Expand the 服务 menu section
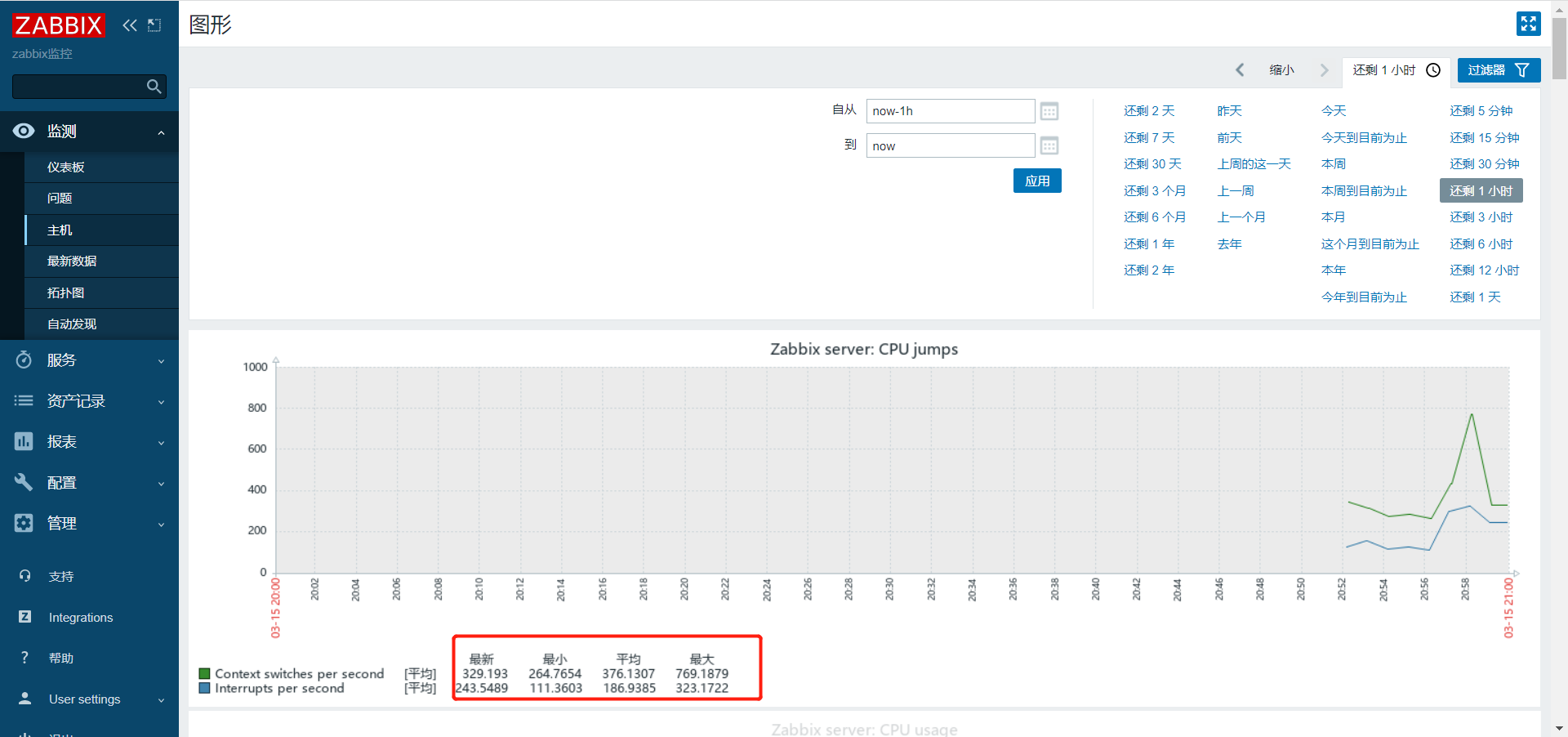This screenshot has height=737, width=1568. pos(161,361)
